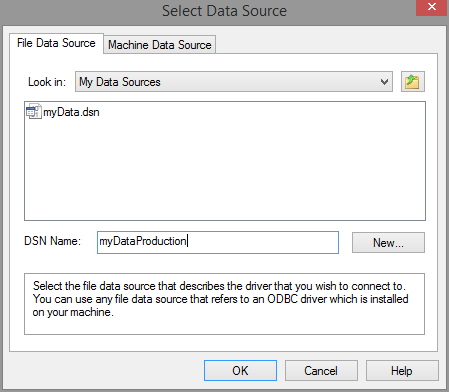The image size is (449, 392).
Task: Dismiss the dialog with Cancel
Action: pyautogui.click(x=321, y=371)
